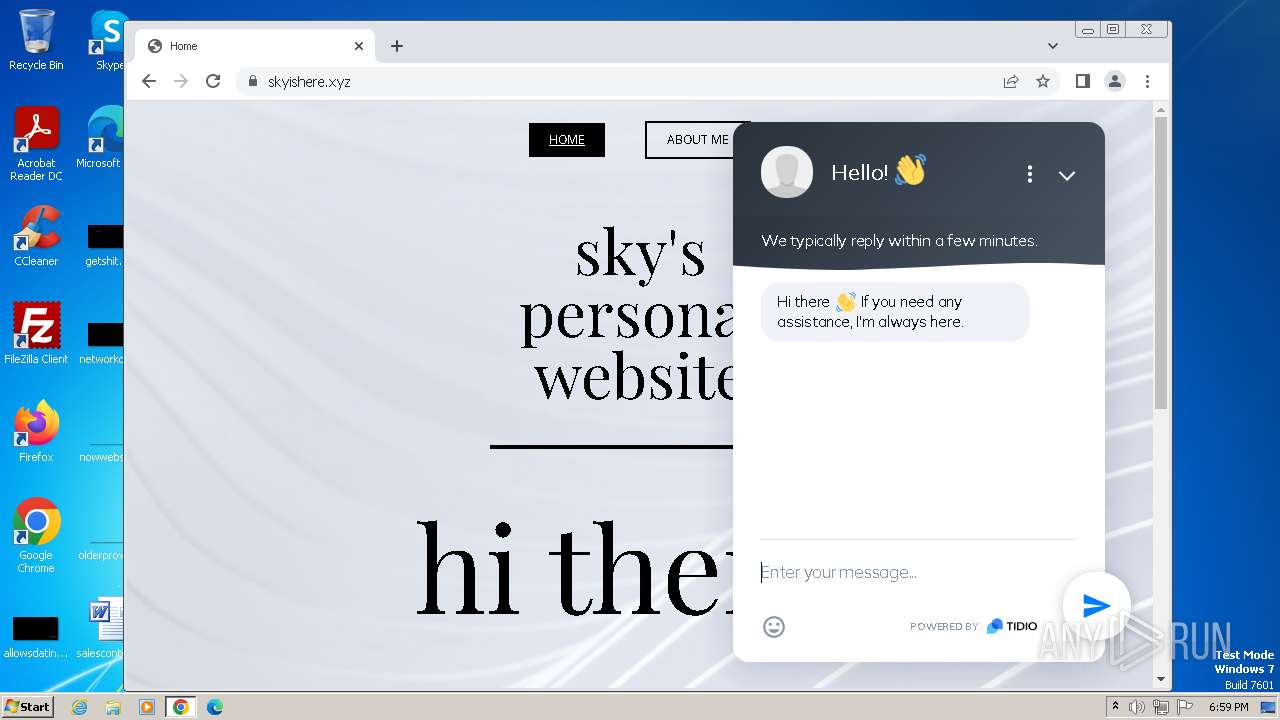
Task: Minimize the Tidio chat widget chevron
Action: [1067, 175]
